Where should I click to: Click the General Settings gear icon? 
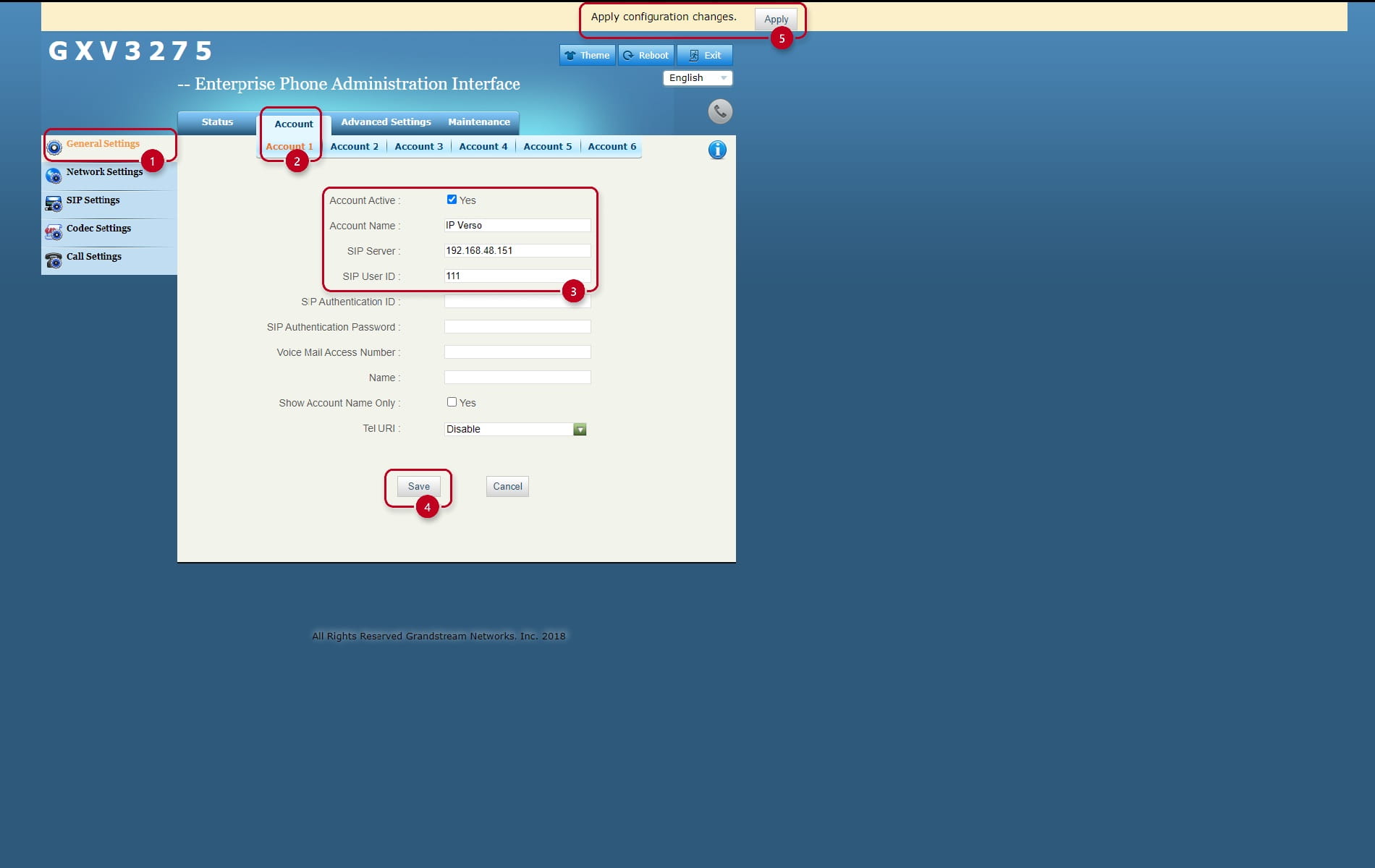[x=54, y=148]
